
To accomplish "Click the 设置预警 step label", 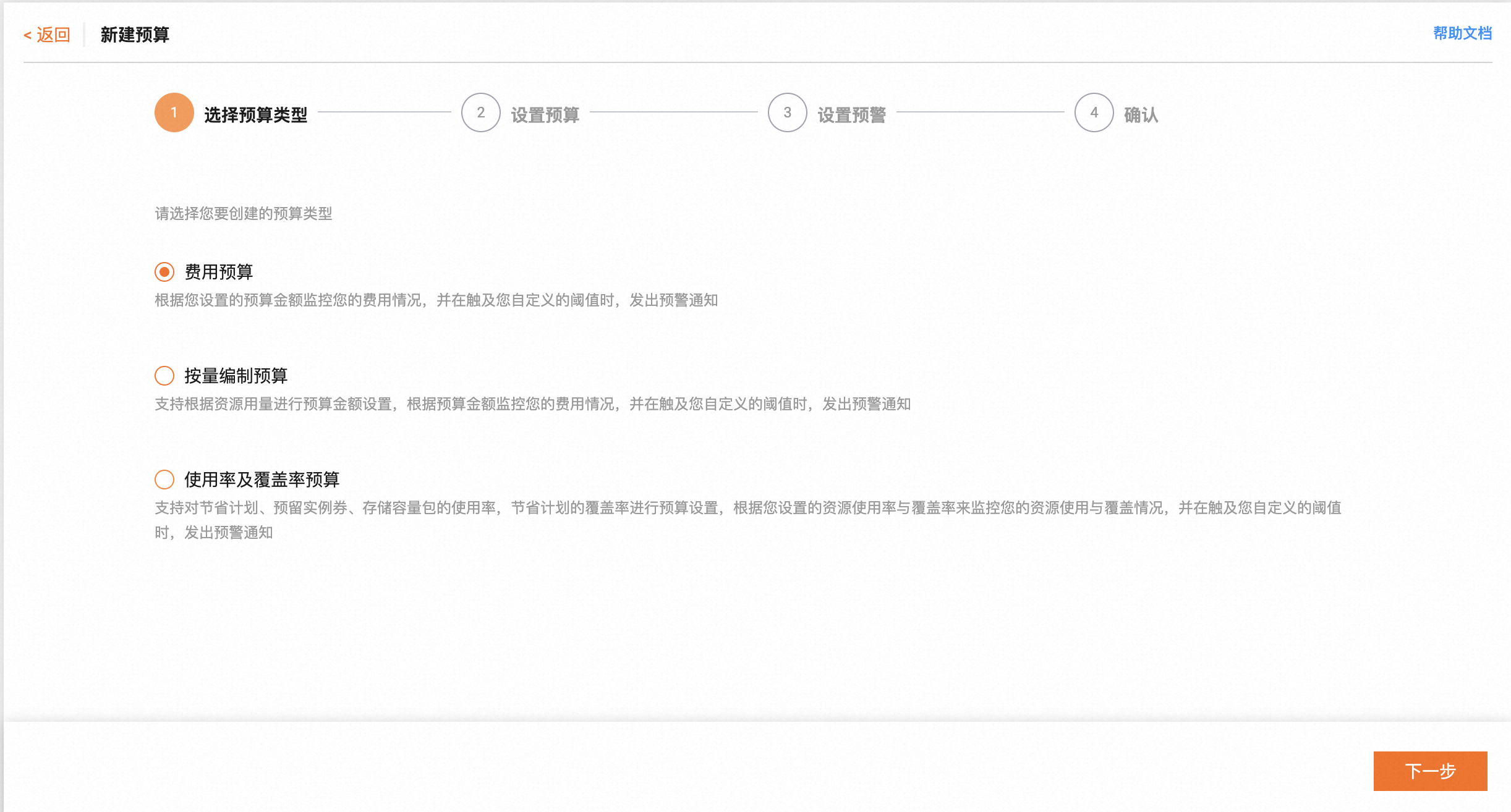I will point(851,115).
